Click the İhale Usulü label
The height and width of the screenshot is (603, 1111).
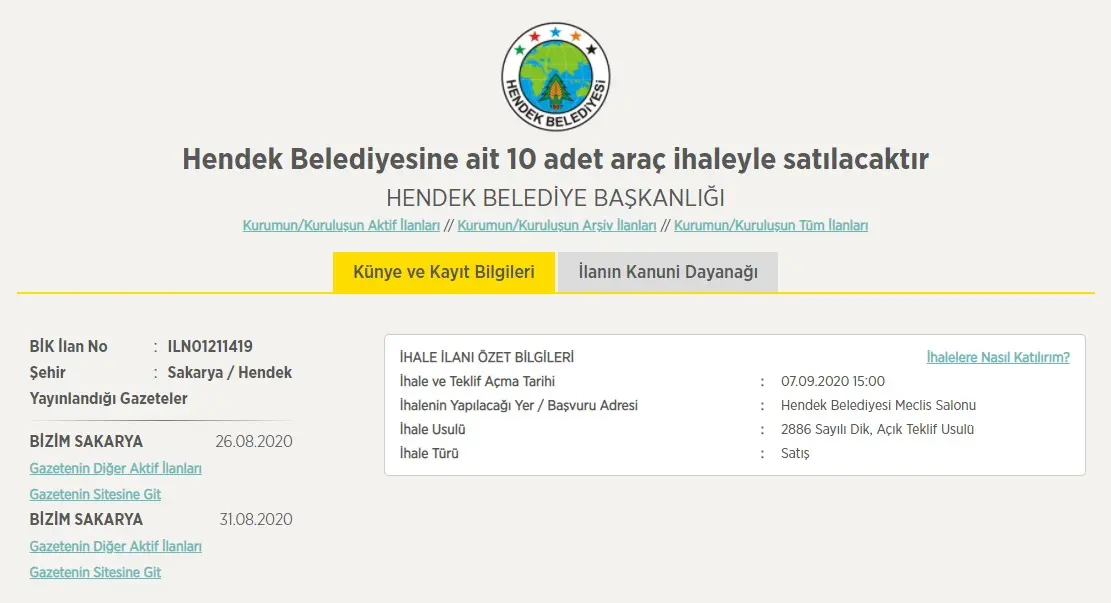click(x=432, y=429)
